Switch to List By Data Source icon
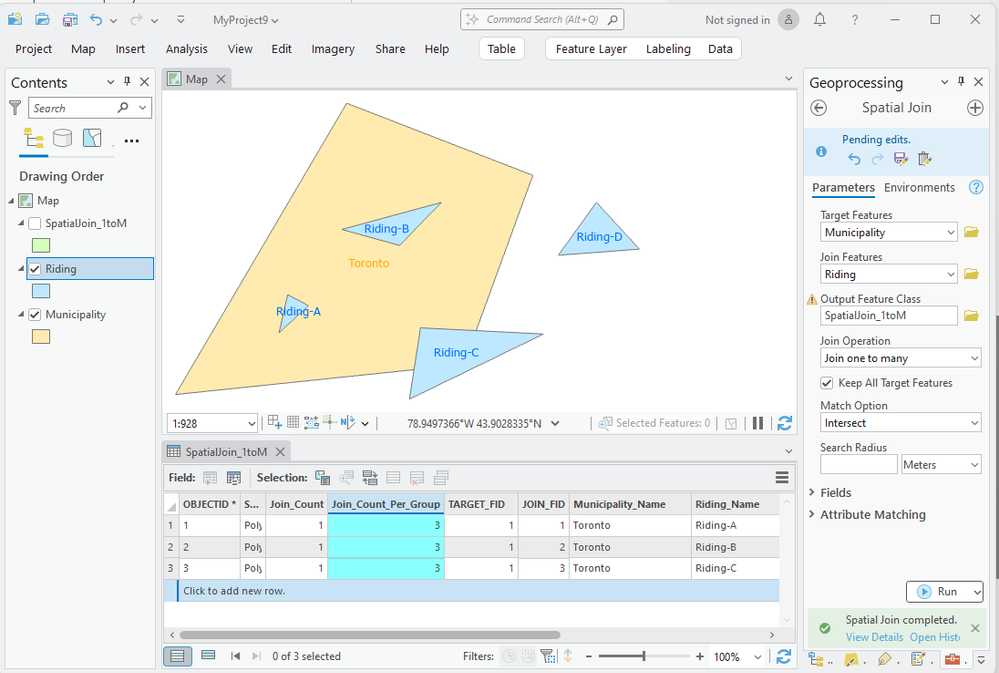This screenshot has height=673, width=999. click(x=62, y=138)
